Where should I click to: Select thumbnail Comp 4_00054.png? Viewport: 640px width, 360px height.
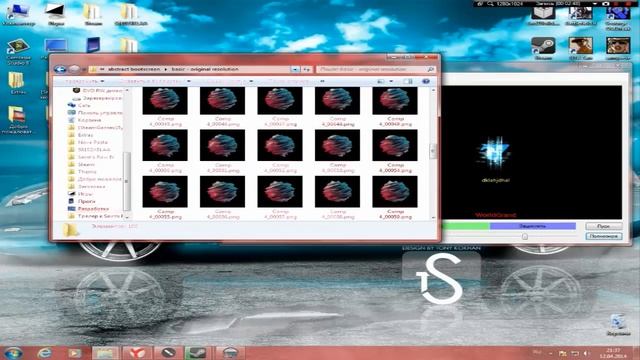[395, 151]
